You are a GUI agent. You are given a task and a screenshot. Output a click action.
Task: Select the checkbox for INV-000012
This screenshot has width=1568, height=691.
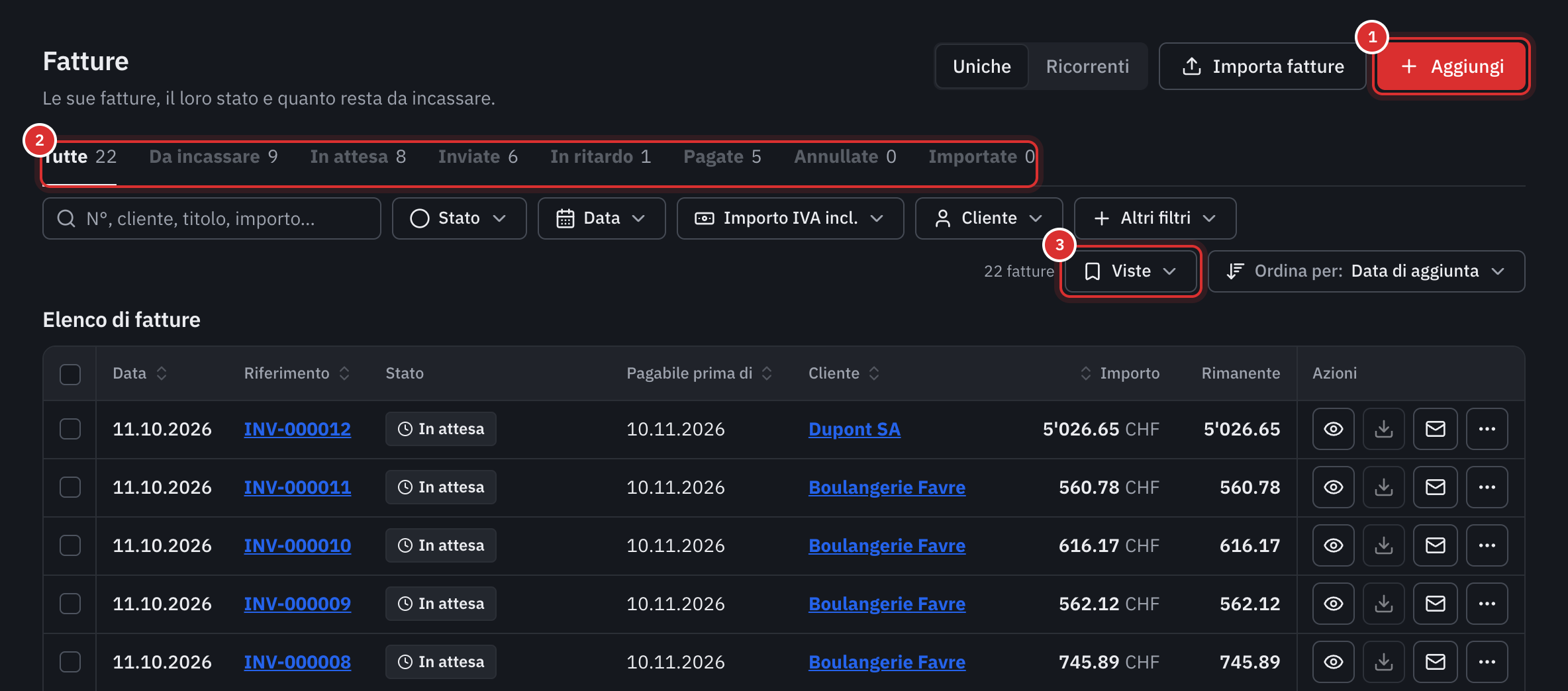tap(70, 429)
